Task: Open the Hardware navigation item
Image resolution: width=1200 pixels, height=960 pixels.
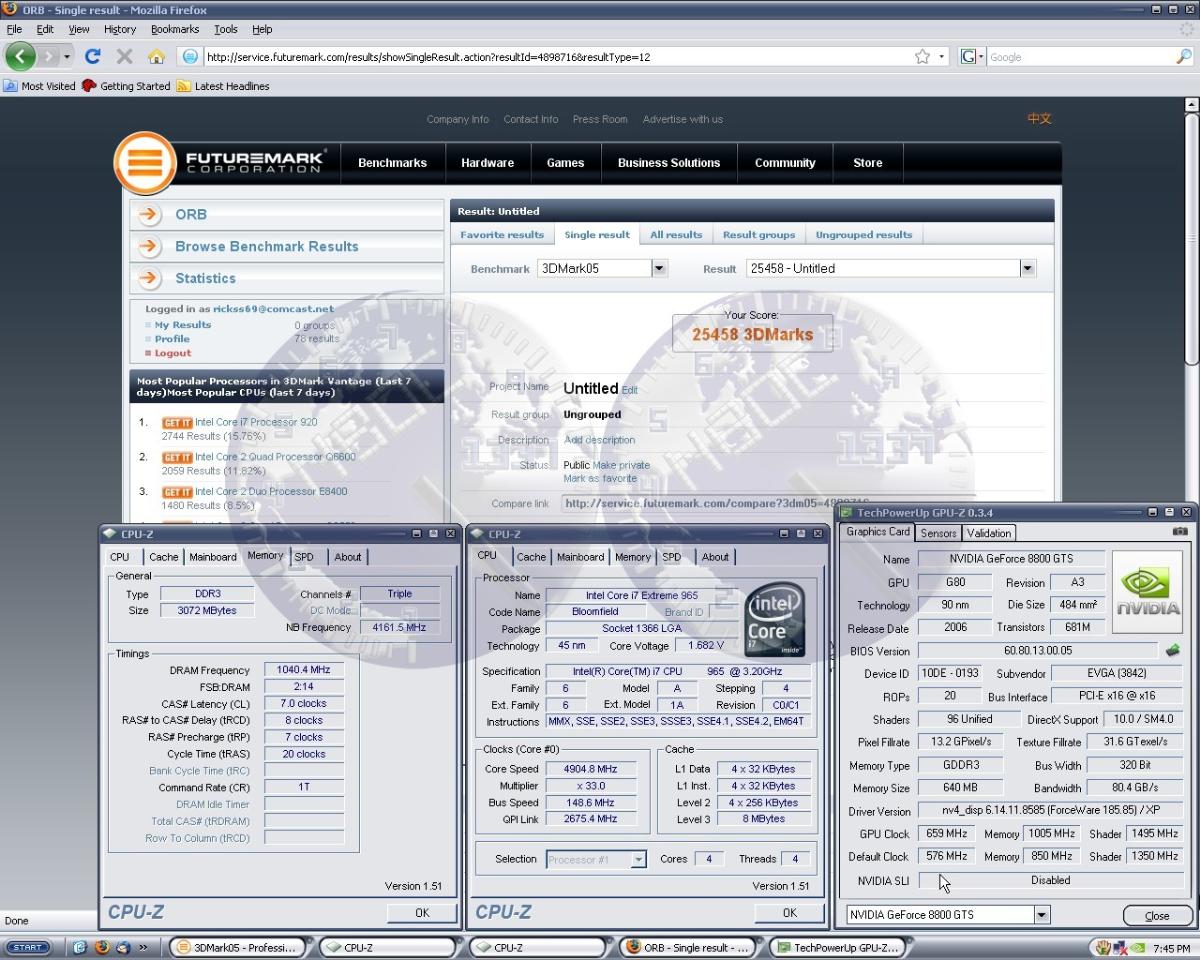Action: (x=488, y=163)
